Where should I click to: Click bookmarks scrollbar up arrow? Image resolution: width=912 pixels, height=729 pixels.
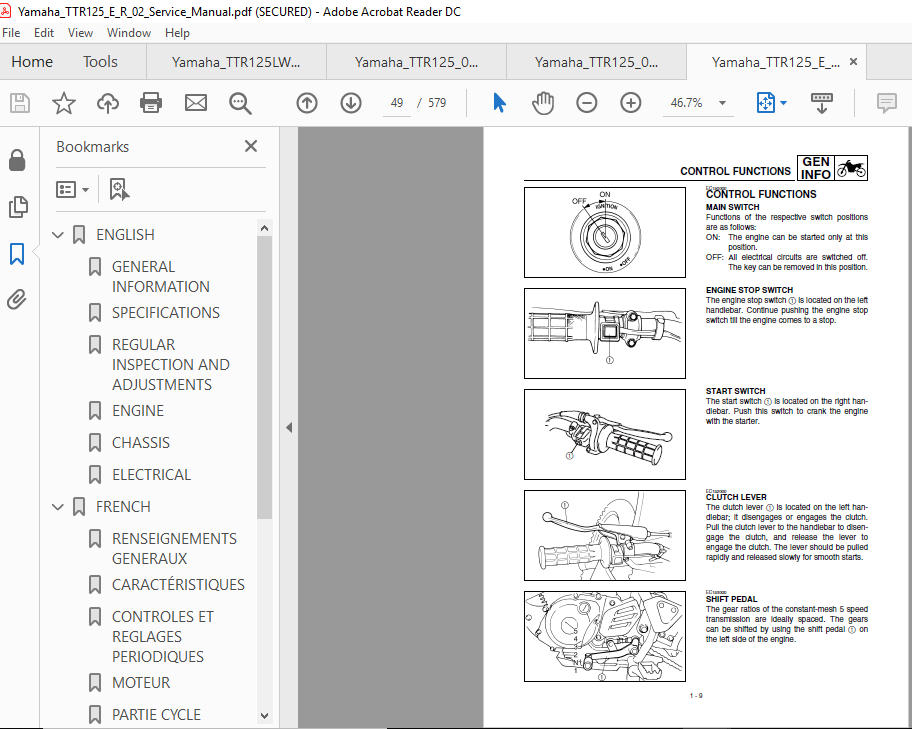coord(264,228)
